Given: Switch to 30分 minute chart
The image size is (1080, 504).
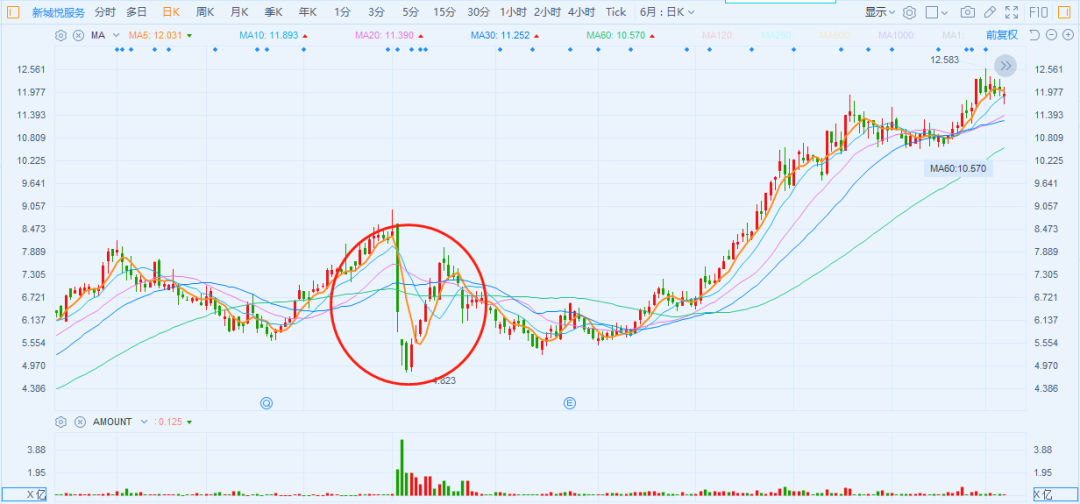Looking at the screenshot, I should (x=479, y=12).
